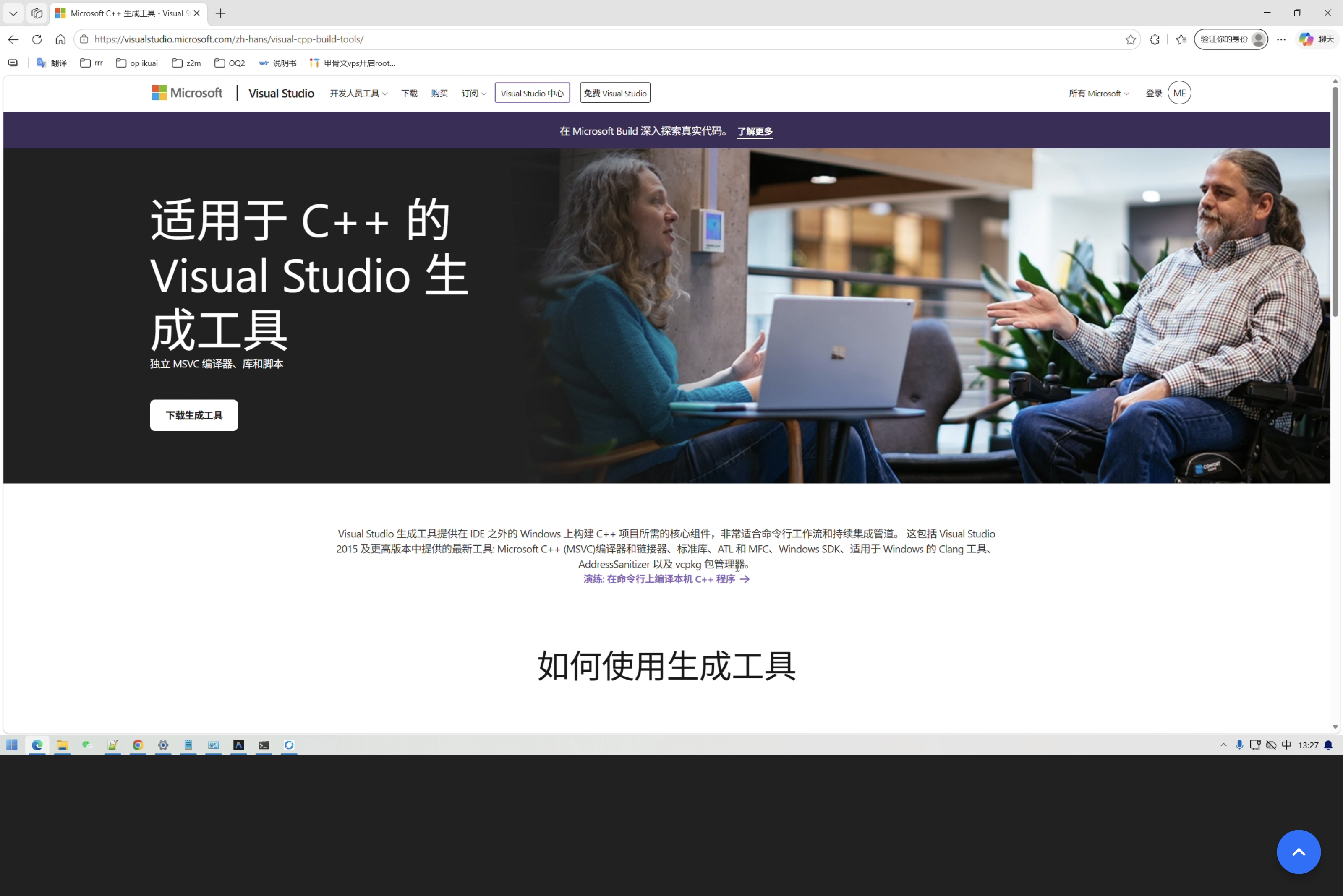Click the blue scroll-to-top arrow button
The image size is (1343, 896).
pyautogui.click(x=1299, y=852)
